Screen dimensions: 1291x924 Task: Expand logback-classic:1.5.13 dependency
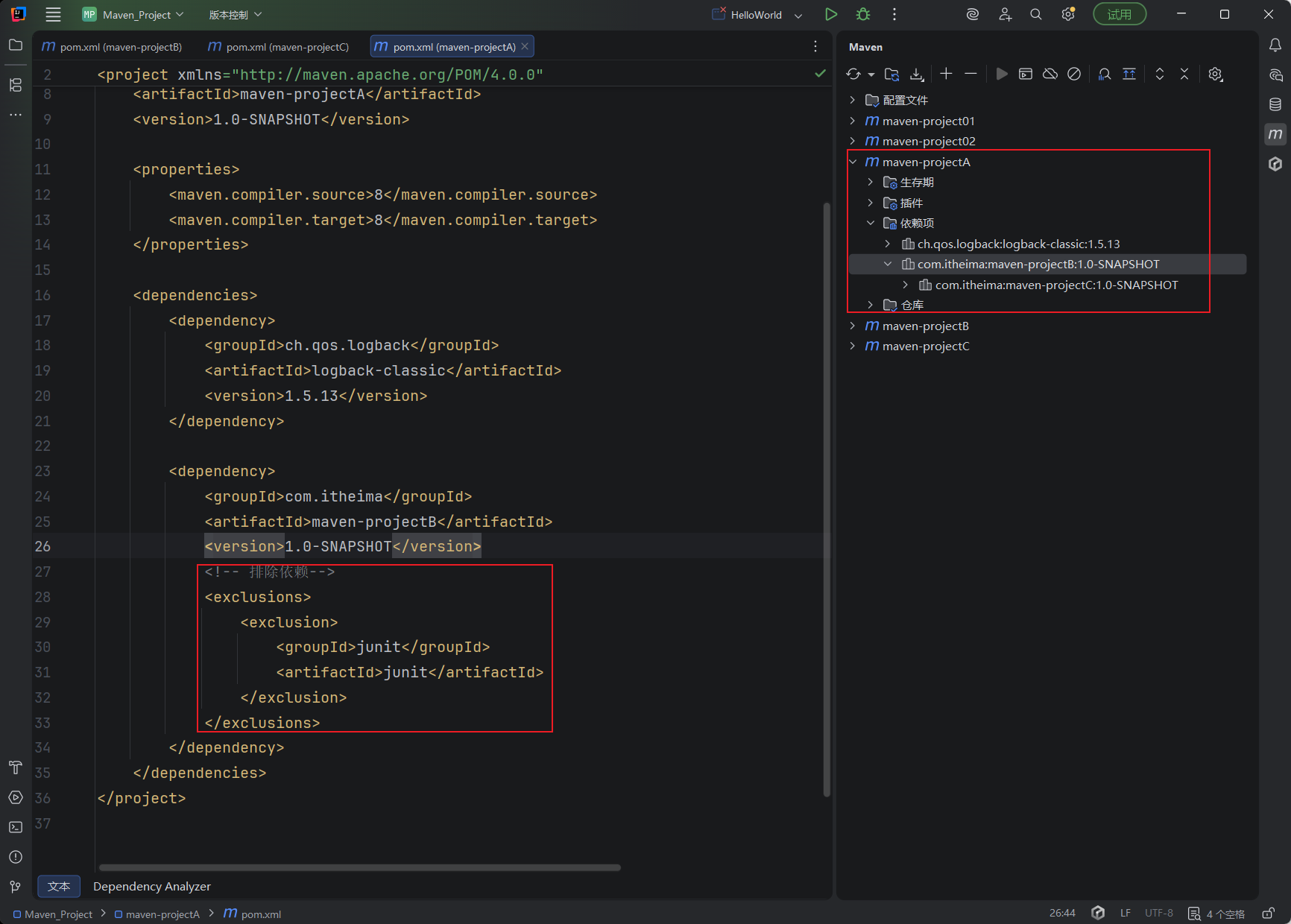(x=888, y=244)
